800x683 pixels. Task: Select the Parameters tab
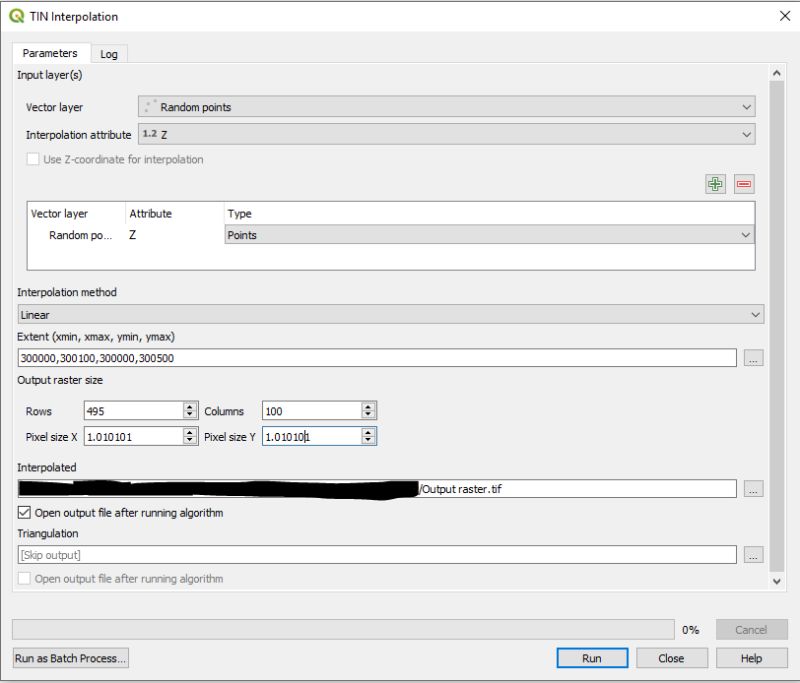pos(52,53)
